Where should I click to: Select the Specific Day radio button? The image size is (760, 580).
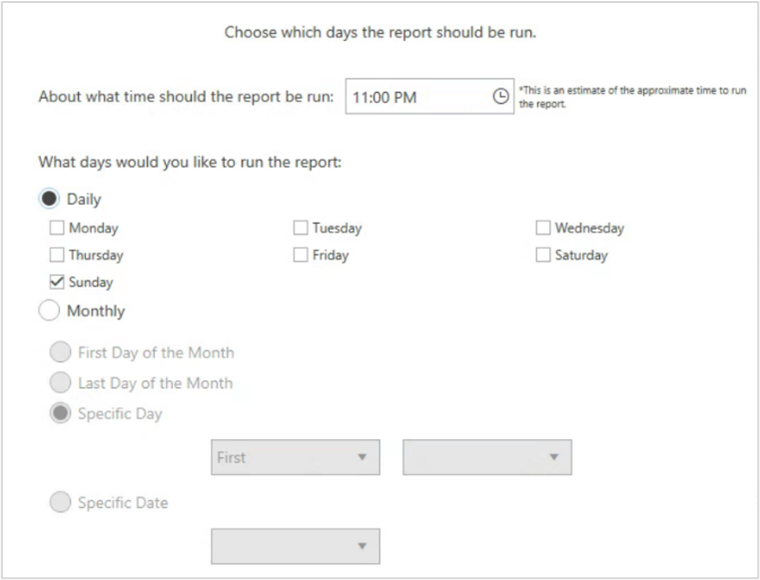pos(61,413)
